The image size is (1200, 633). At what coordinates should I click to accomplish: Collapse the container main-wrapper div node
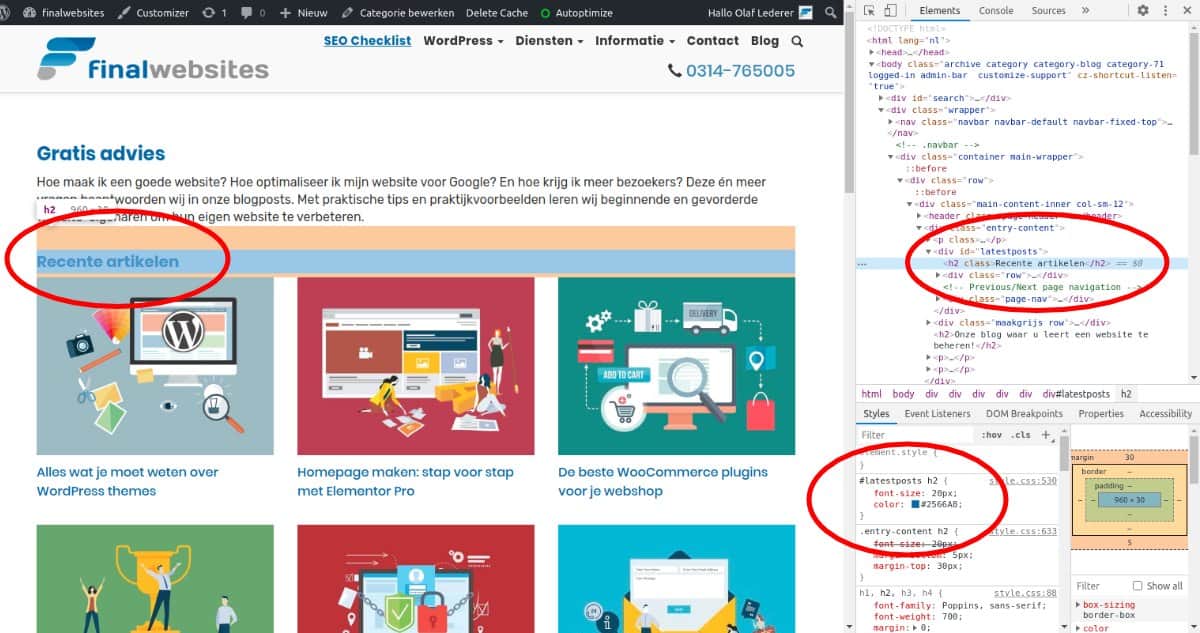tap(891, 157)
